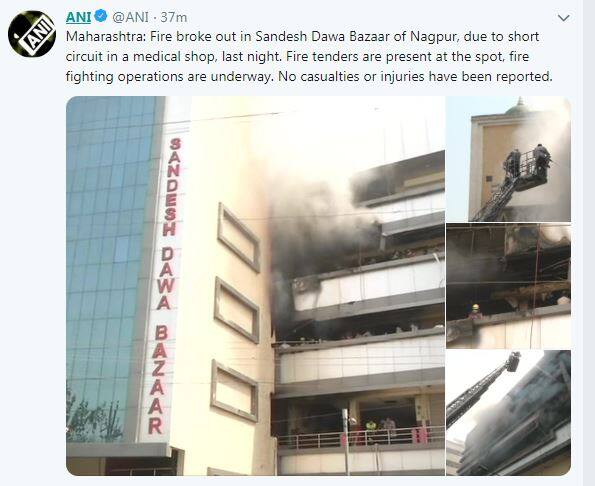
Task: Open the ANI profile avatar
Action: pos(32,34)
